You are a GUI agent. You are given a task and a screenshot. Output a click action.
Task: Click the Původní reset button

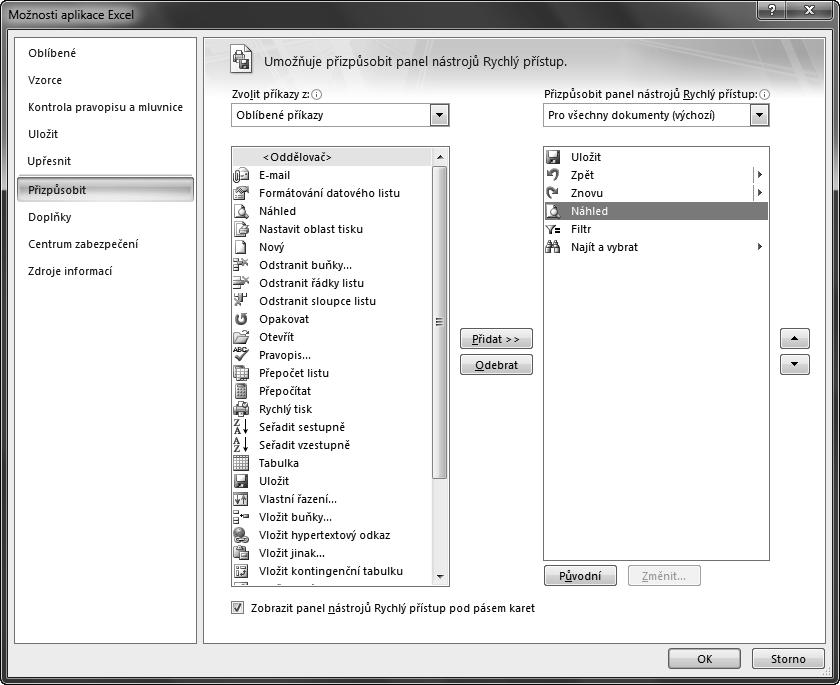point(580,576)
